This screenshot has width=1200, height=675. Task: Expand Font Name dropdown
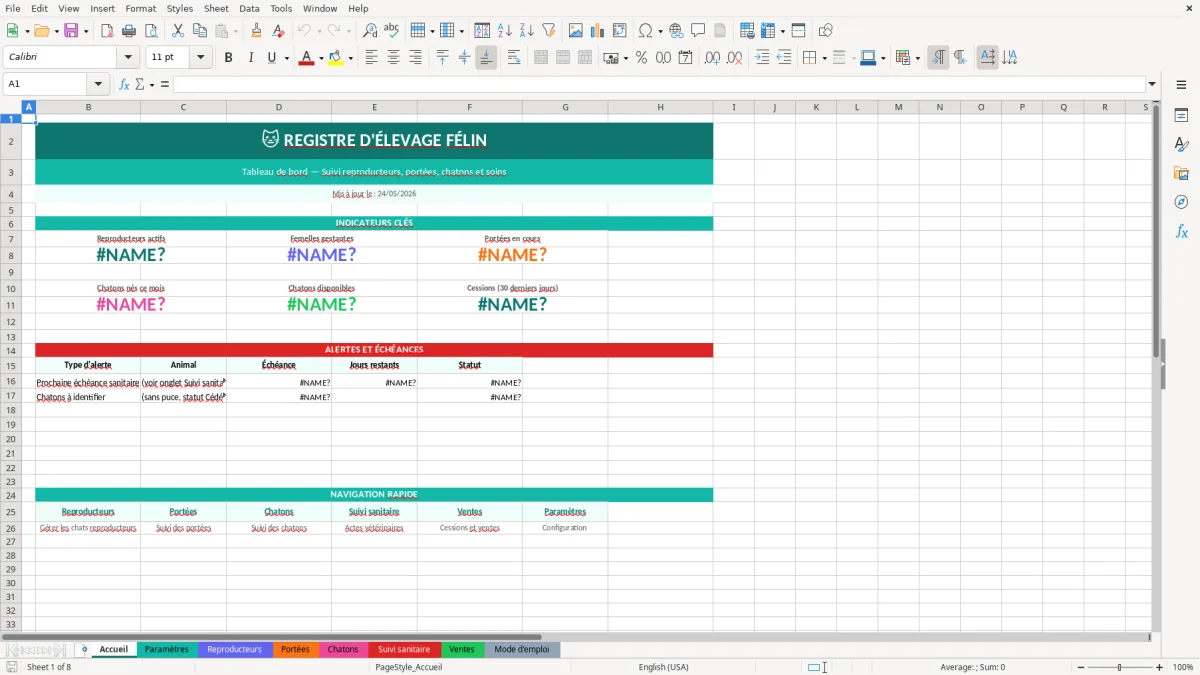click(128, 58)
